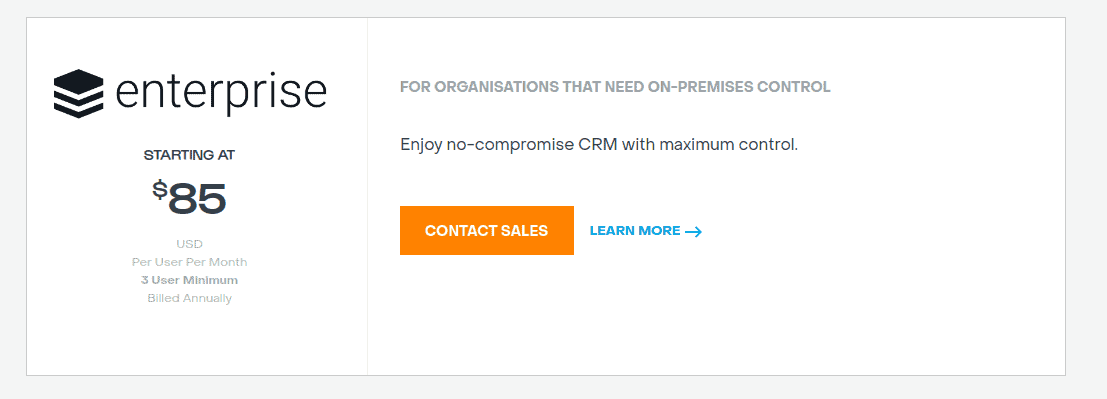Viewport: 1107px width, 399px height.
Task: Select the Contact Sales orange button
Action: click(486, 230)
